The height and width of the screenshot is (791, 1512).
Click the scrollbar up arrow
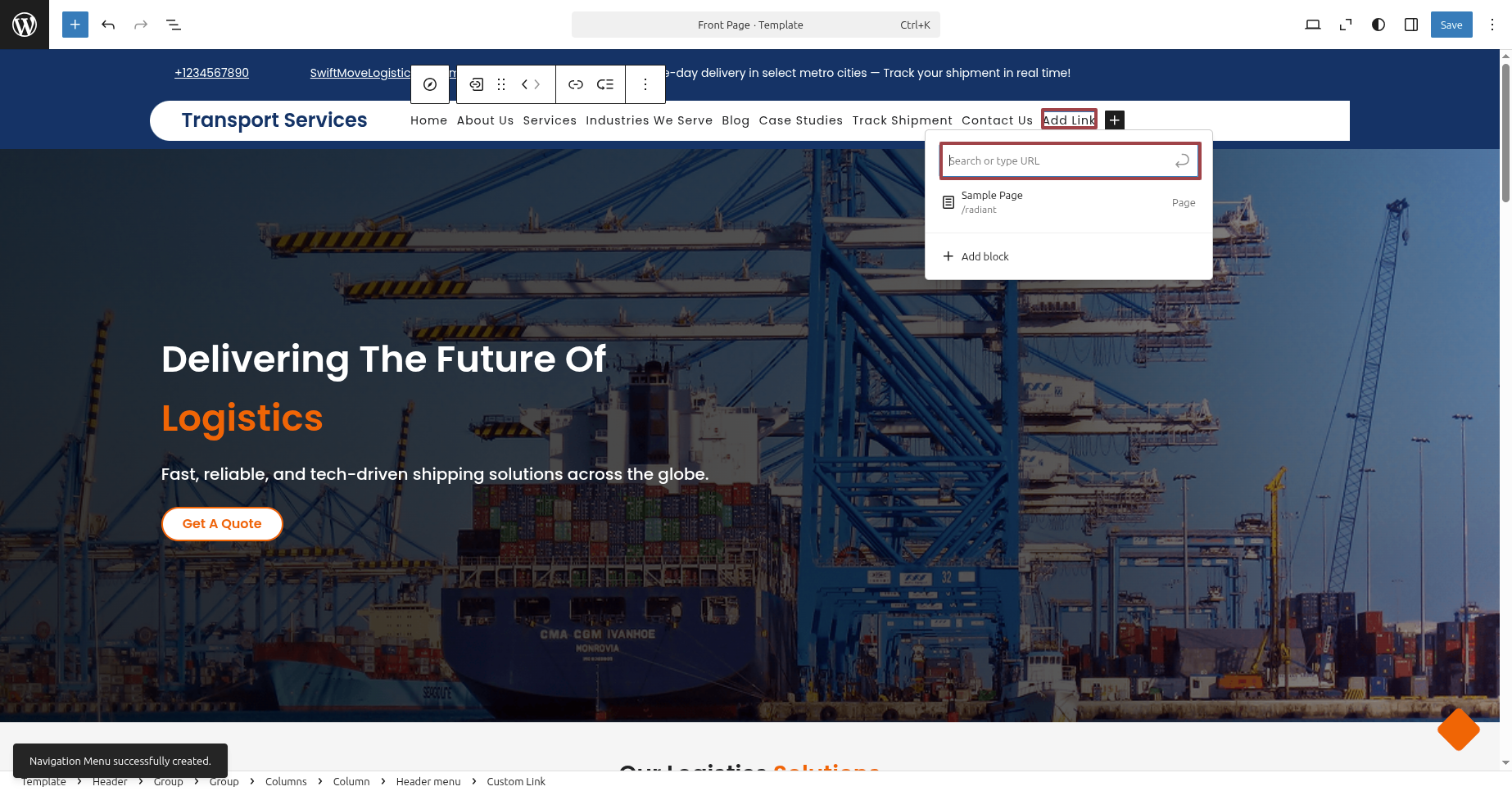(x=1505, y=56)
